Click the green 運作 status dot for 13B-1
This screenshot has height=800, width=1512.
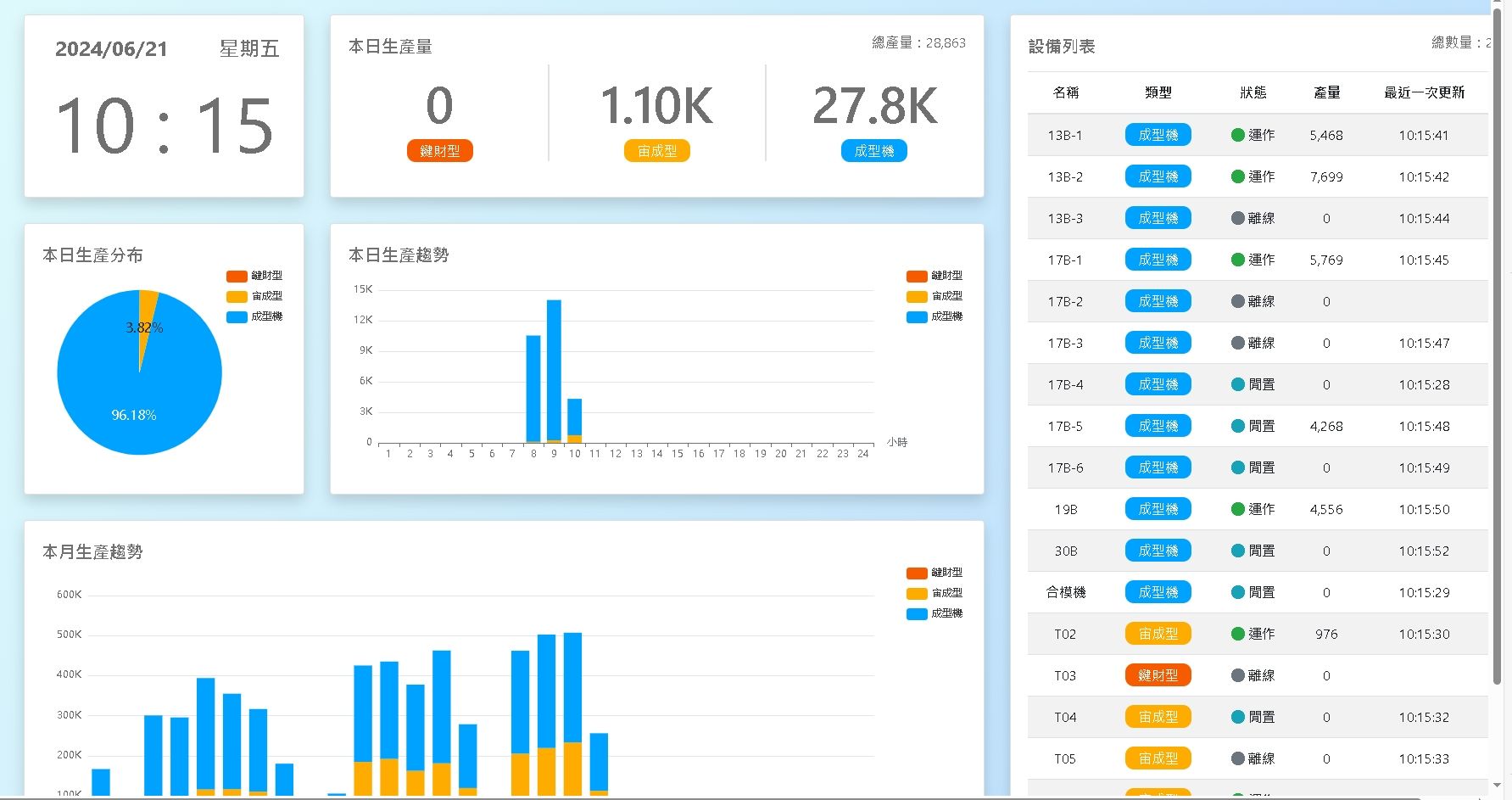(1238, 135)
